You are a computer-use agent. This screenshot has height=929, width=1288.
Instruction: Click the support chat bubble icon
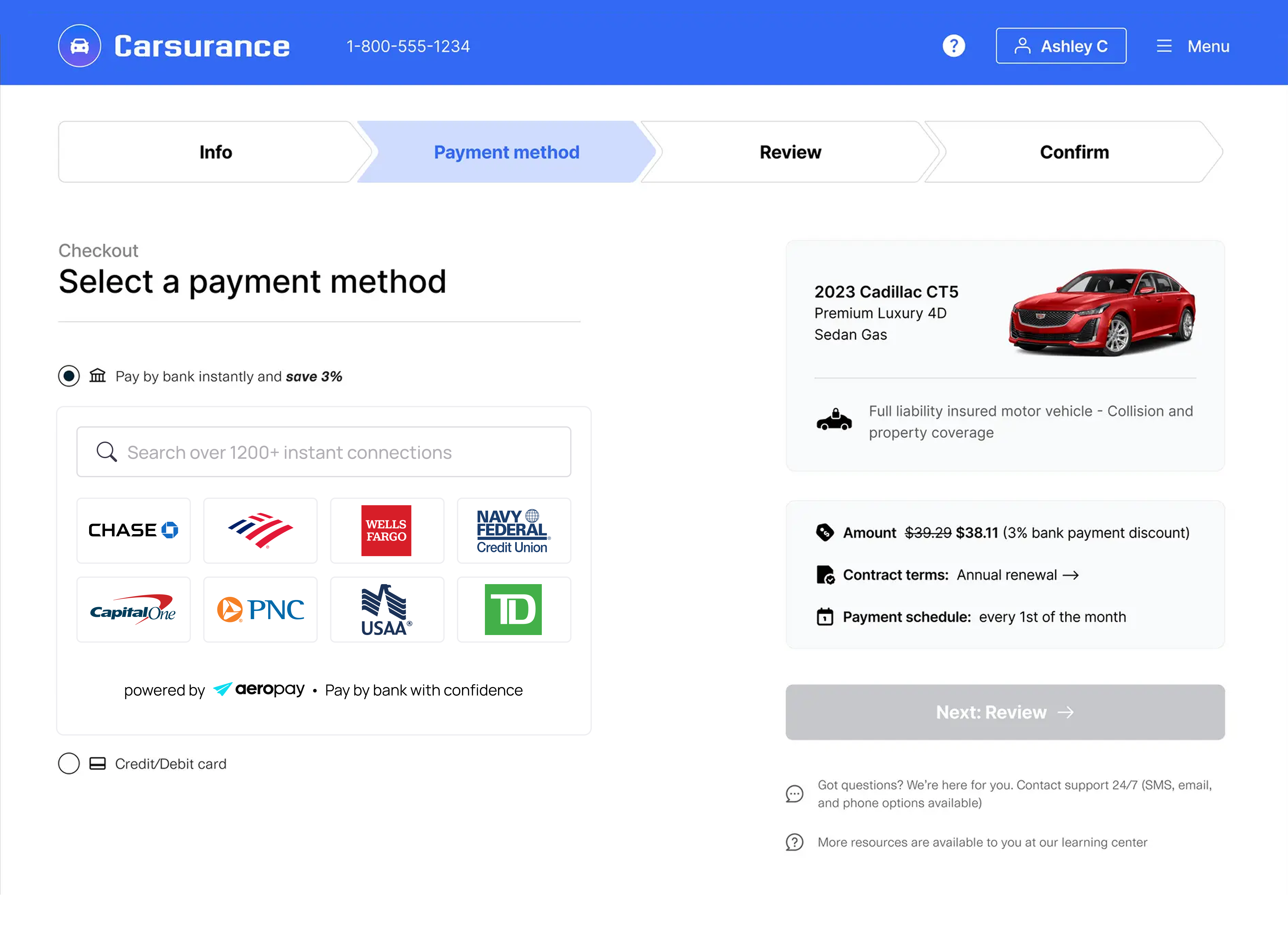(x=794, y=793)
